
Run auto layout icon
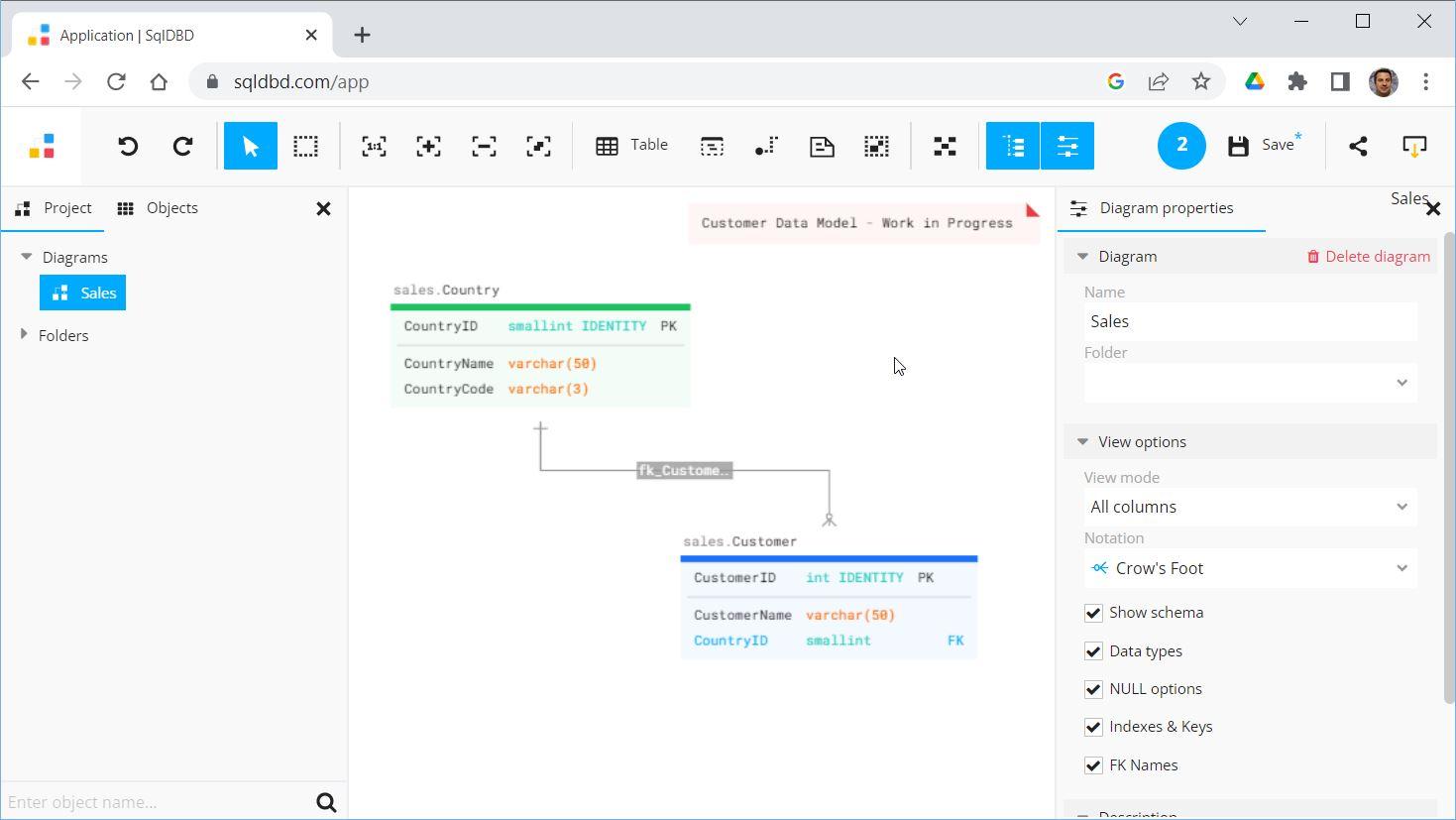click(x=945, y=147)
